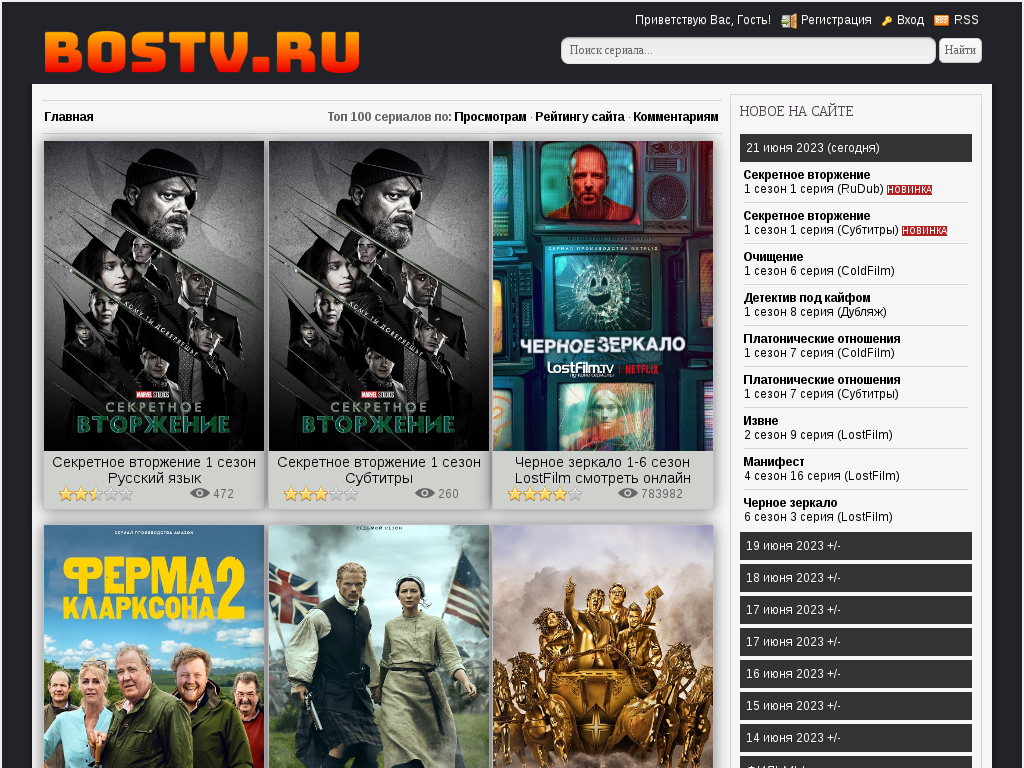Rate Секретное вторжение Русский язык with stars
The image size is (1024, 768).
(x=96, y=494)
